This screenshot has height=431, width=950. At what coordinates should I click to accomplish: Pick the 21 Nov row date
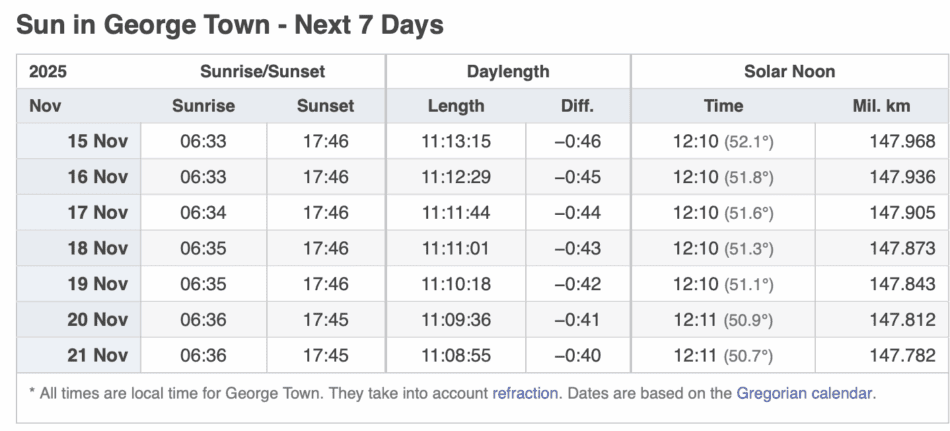tap(97, 355)
